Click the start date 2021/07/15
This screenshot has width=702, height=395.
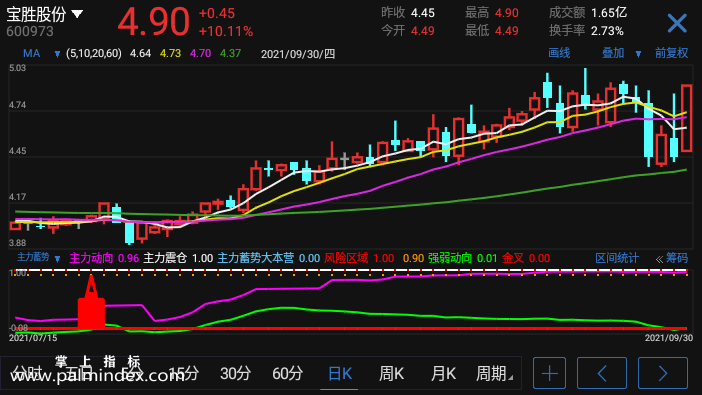33,338
